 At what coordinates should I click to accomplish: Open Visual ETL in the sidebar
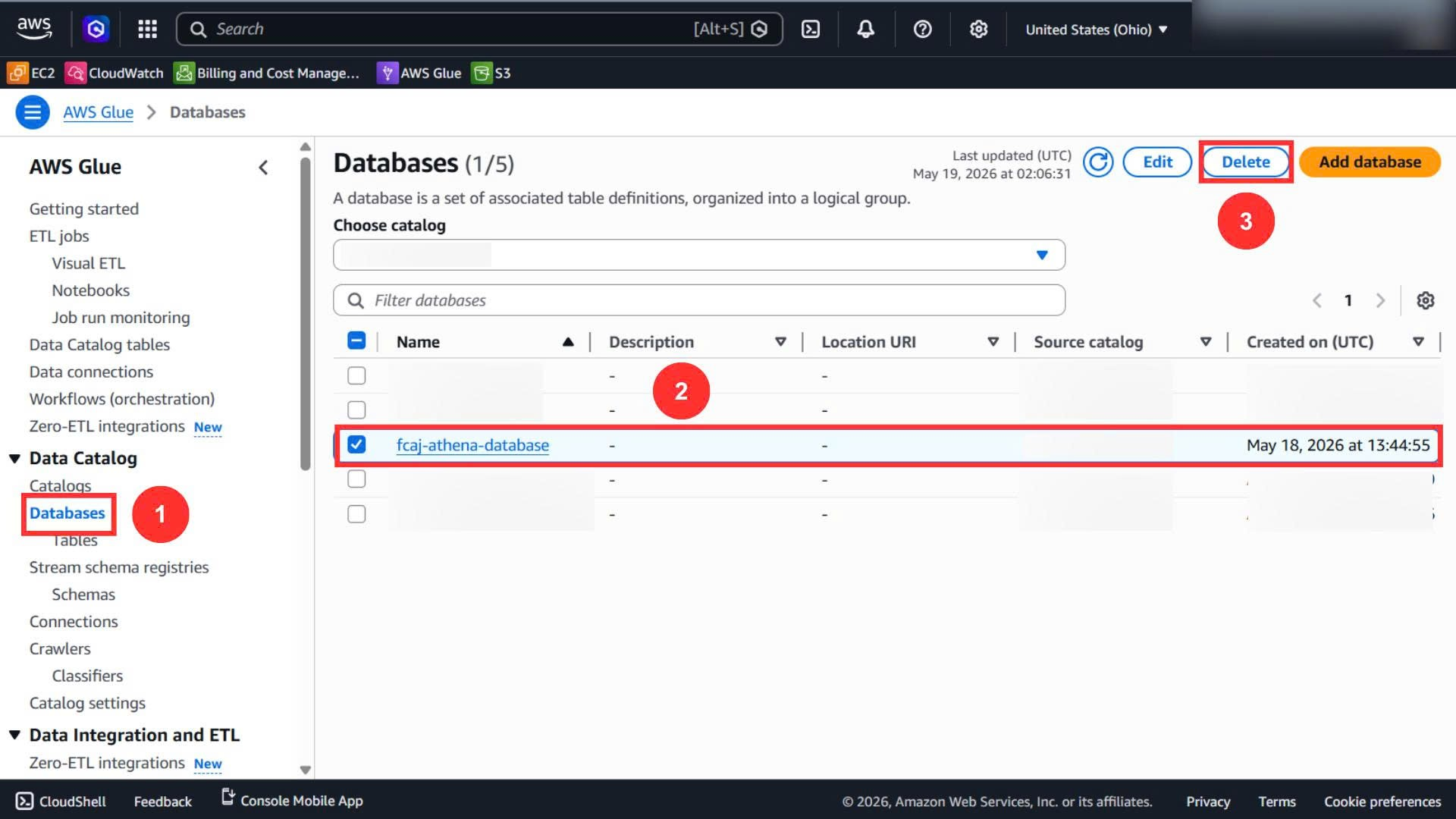[x=88, y=263]
